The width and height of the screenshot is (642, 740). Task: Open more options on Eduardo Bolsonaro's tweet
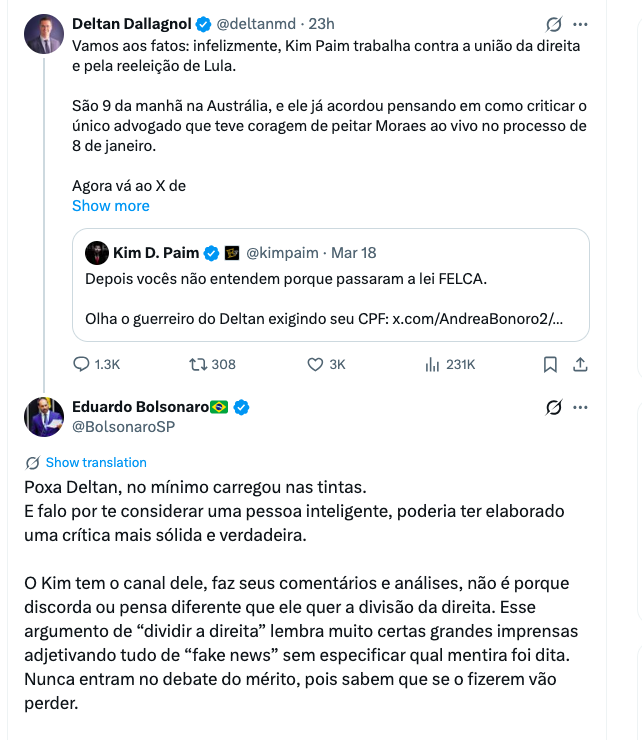pos(579,408)
